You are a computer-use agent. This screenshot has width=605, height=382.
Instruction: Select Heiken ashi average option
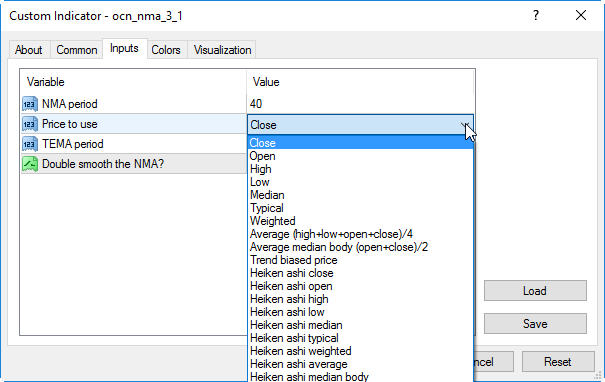(x=360, y=364)
